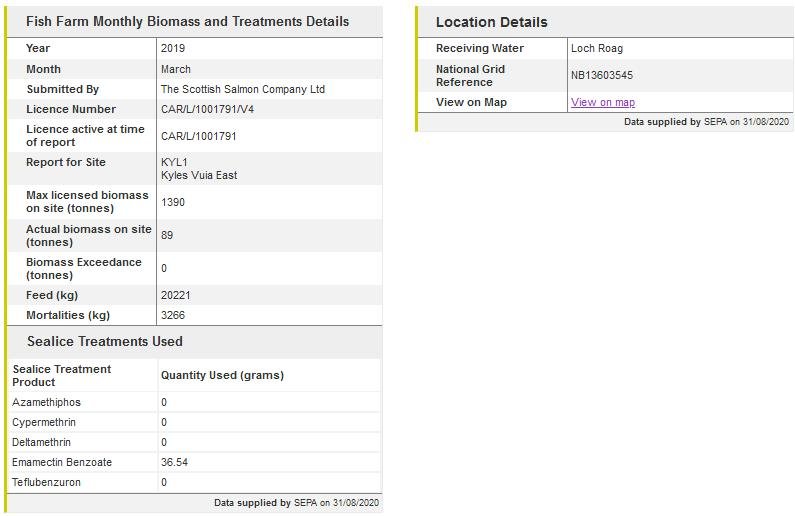This screenshot has width=795, height=516.
Task: Select the National Grid Reference value NB13603545
Action: 601,75
